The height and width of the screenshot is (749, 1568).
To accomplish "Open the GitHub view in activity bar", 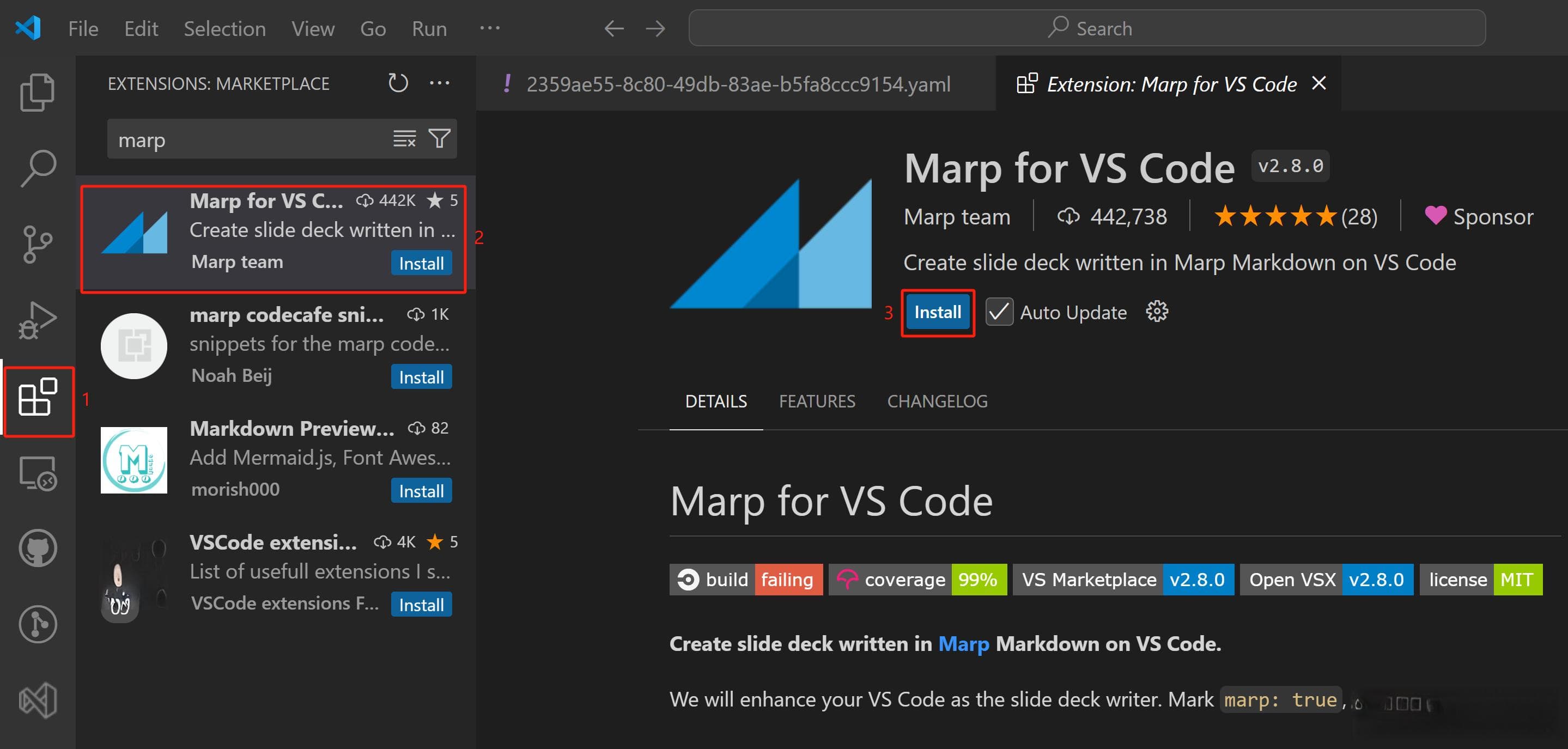I will click(x=38, y=548).
